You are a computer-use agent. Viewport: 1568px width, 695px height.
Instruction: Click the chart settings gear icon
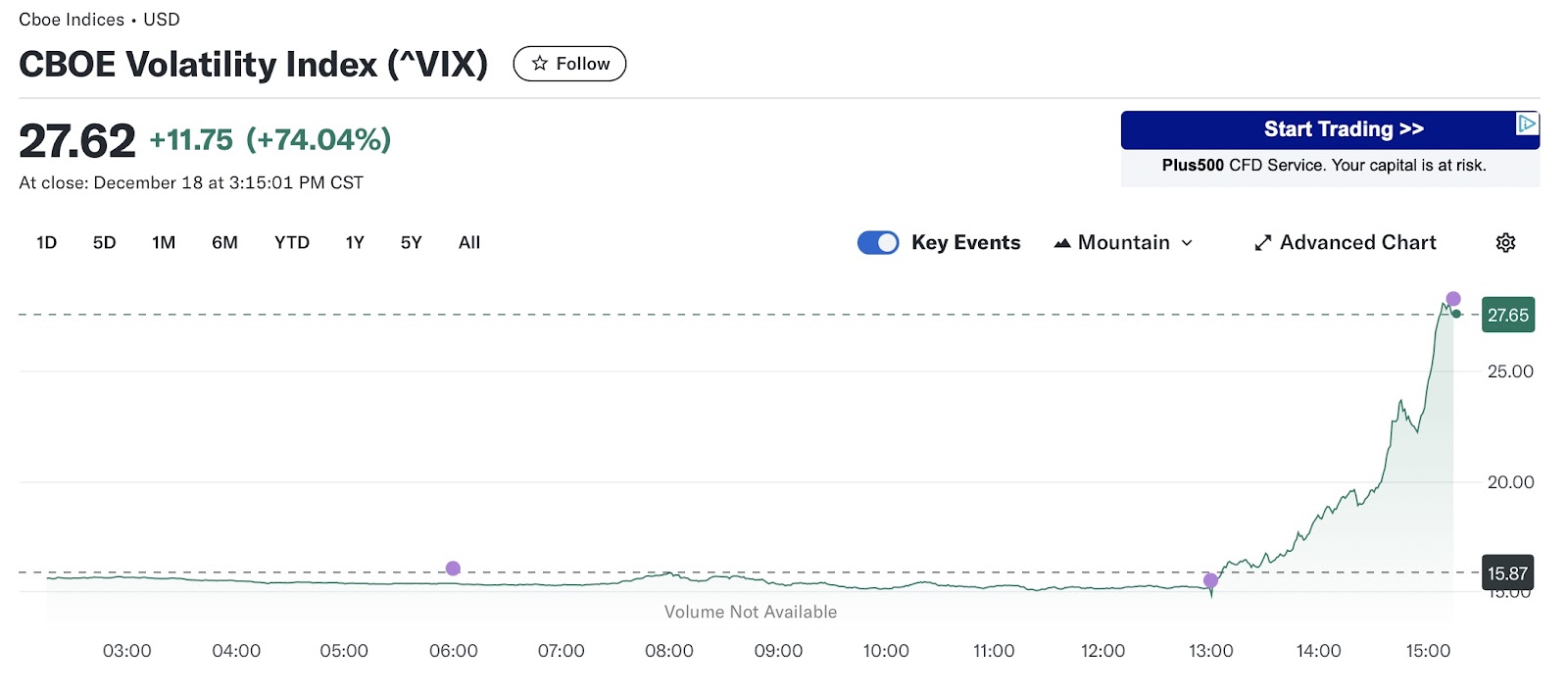(1505, 243)
